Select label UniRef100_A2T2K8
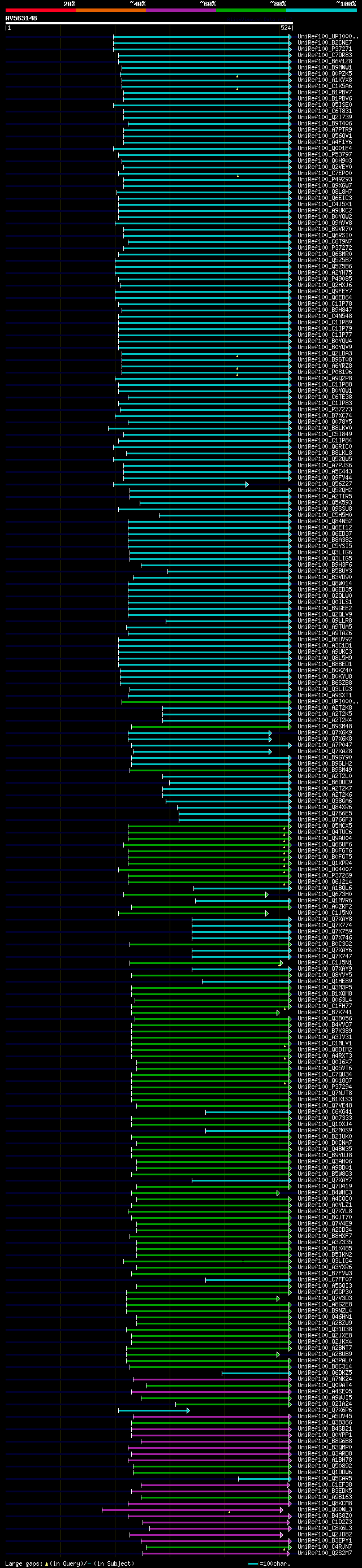 click(x=324, y=708)
